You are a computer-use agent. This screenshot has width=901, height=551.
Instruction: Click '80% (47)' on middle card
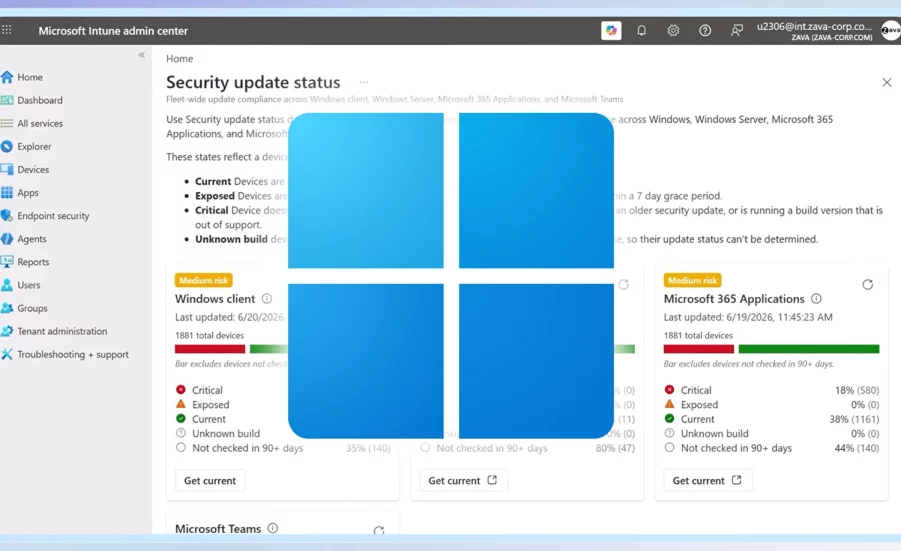point(615,448)
